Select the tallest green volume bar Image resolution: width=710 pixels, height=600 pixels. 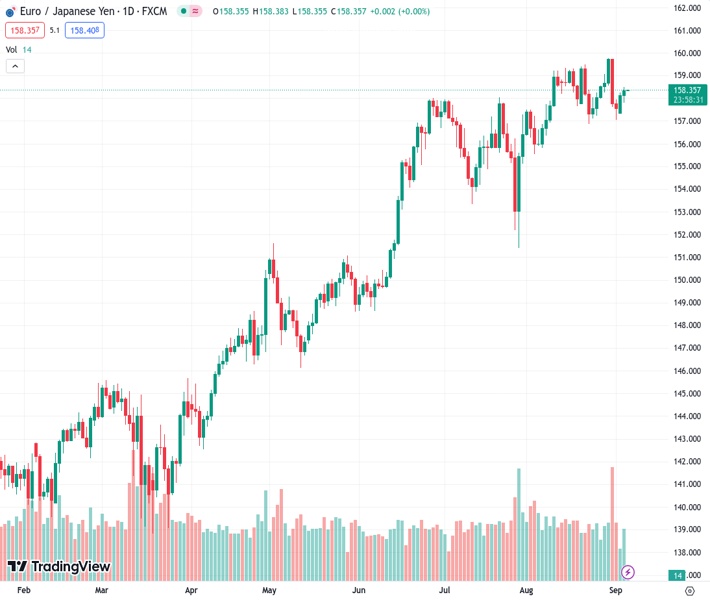[x=518, y=523]
